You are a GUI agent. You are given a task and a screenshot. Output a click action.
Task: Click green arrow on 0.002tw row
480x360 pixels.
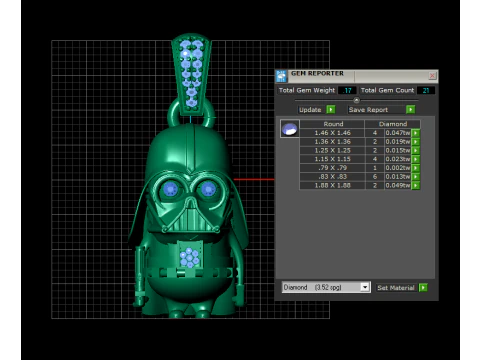click(x=416, y=168)
